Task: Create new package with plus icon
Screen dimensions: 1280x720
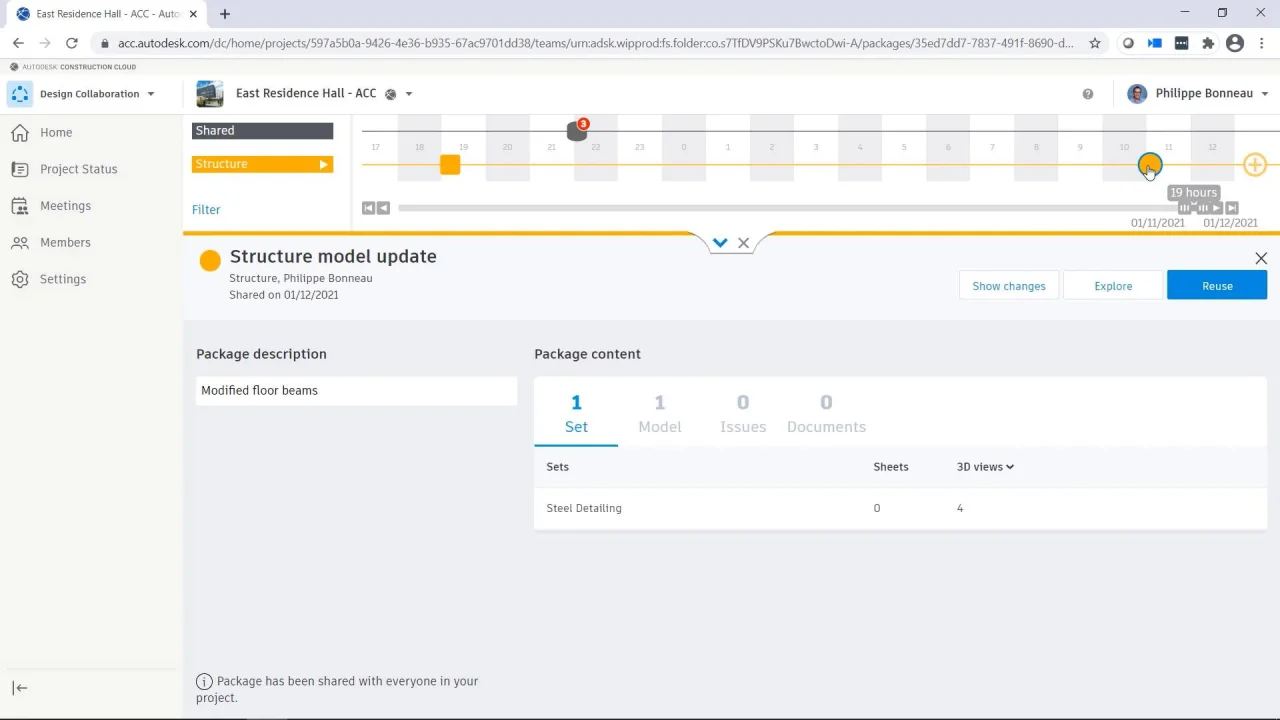Action: point(1255,165)
